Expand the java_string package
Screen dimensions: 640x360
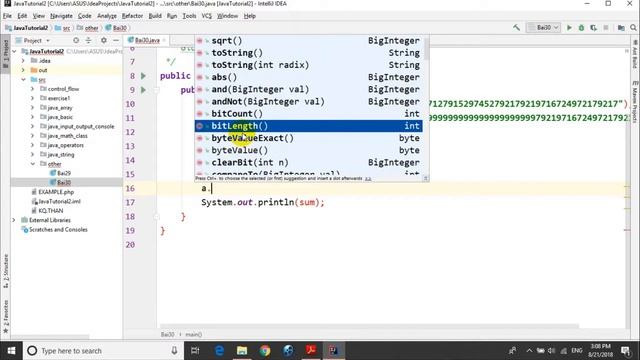[32, 155]
